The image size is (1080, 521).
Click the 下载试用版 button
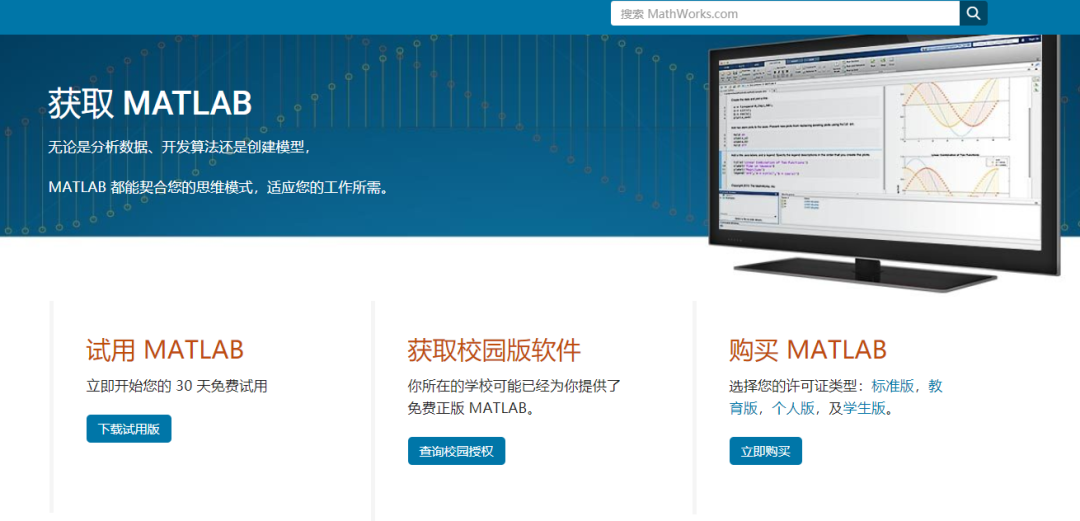tap(129, 429)
